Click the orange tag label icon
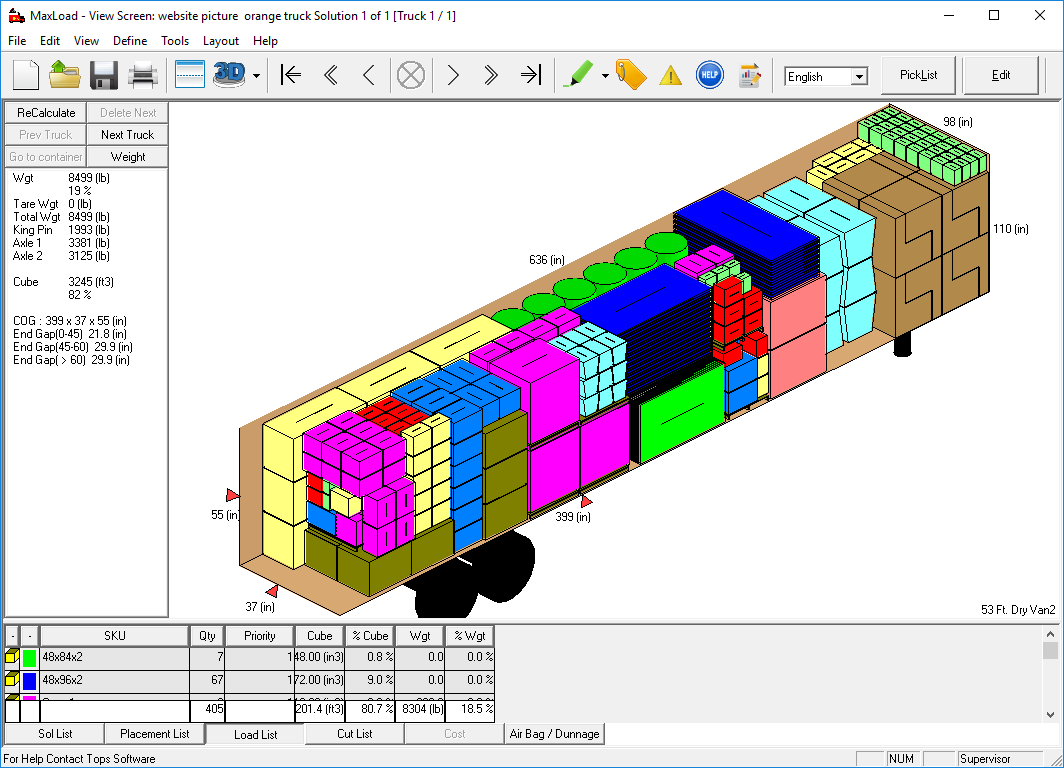1064x768 pixels. point(631,75)
